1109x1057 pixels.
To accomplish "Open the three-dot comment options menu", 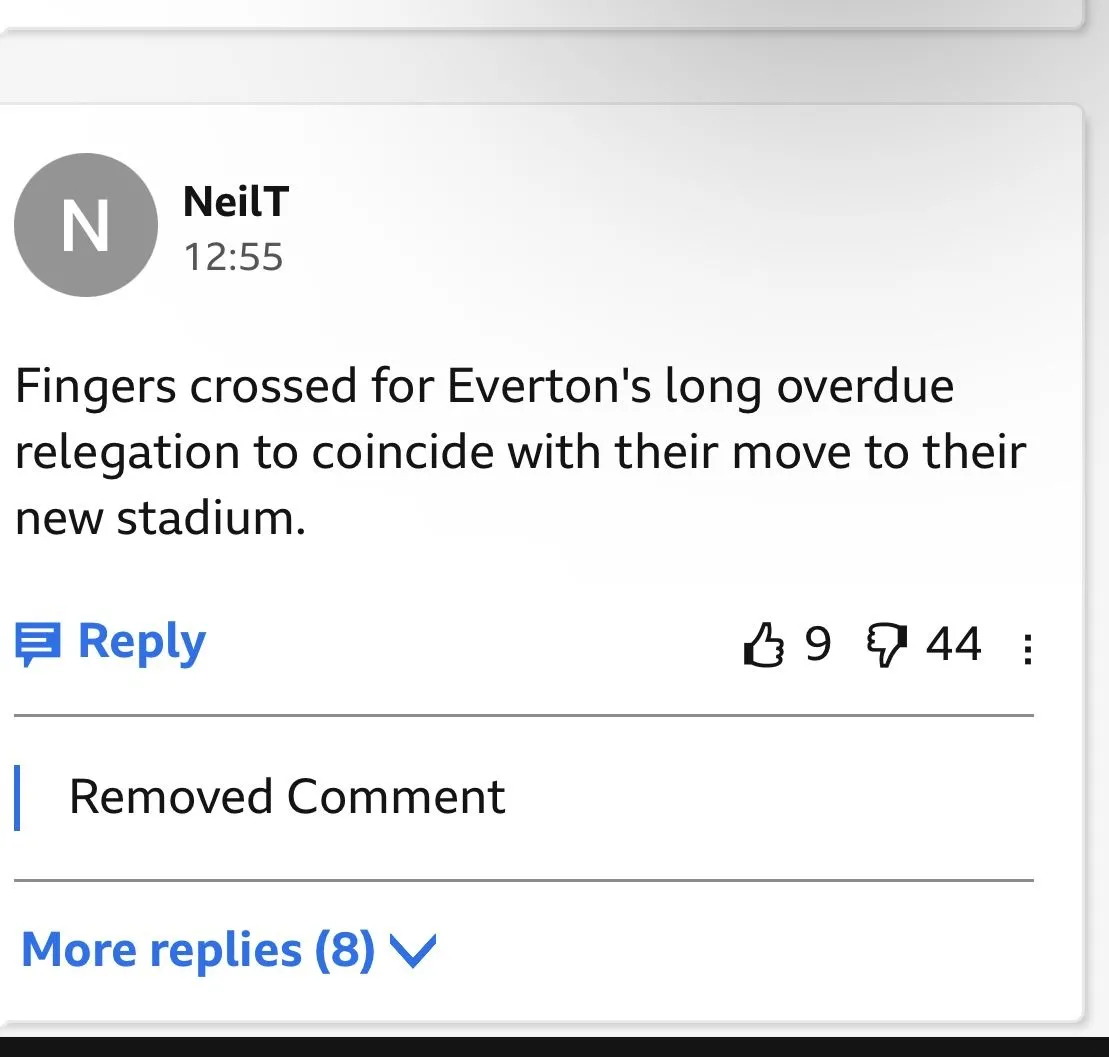I will 1027,650.
